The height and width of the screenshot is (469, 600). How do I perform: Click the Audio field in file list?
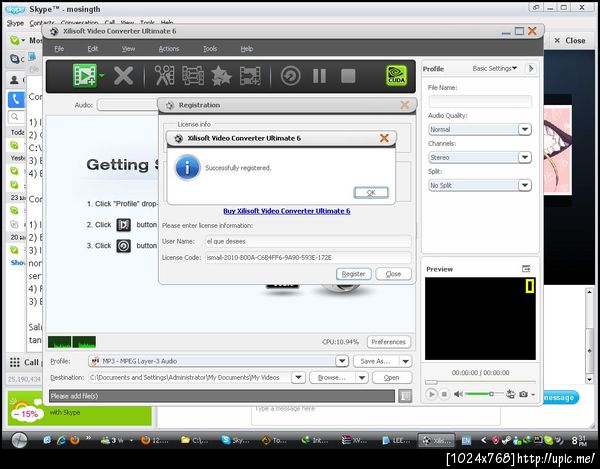click(x=127, y=105)
